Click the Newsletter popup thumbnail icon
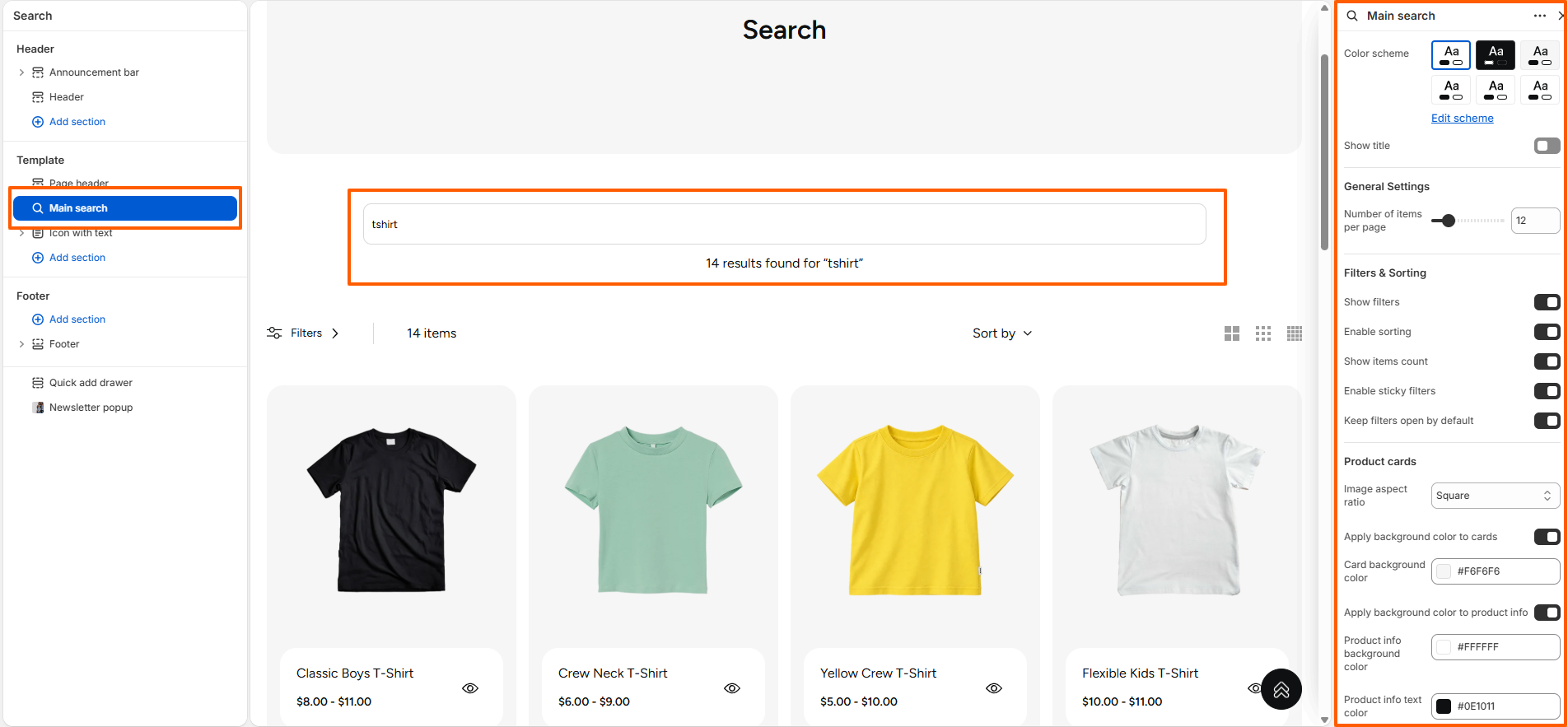 [38, 408]
